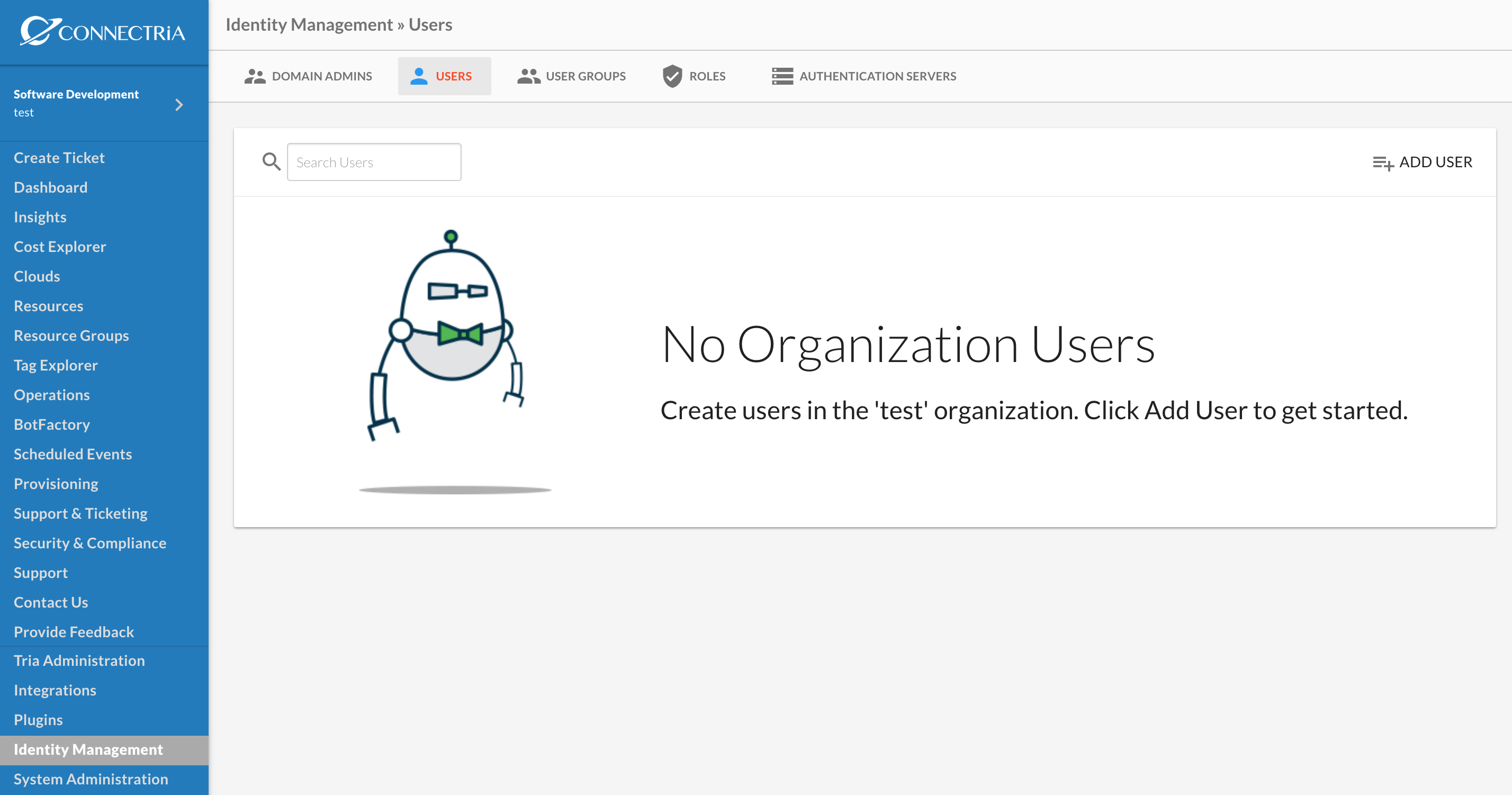This screenshot has height=795, width=1512.
Task: Click the Roles shield icon
Action: click(x=672, y=76)
